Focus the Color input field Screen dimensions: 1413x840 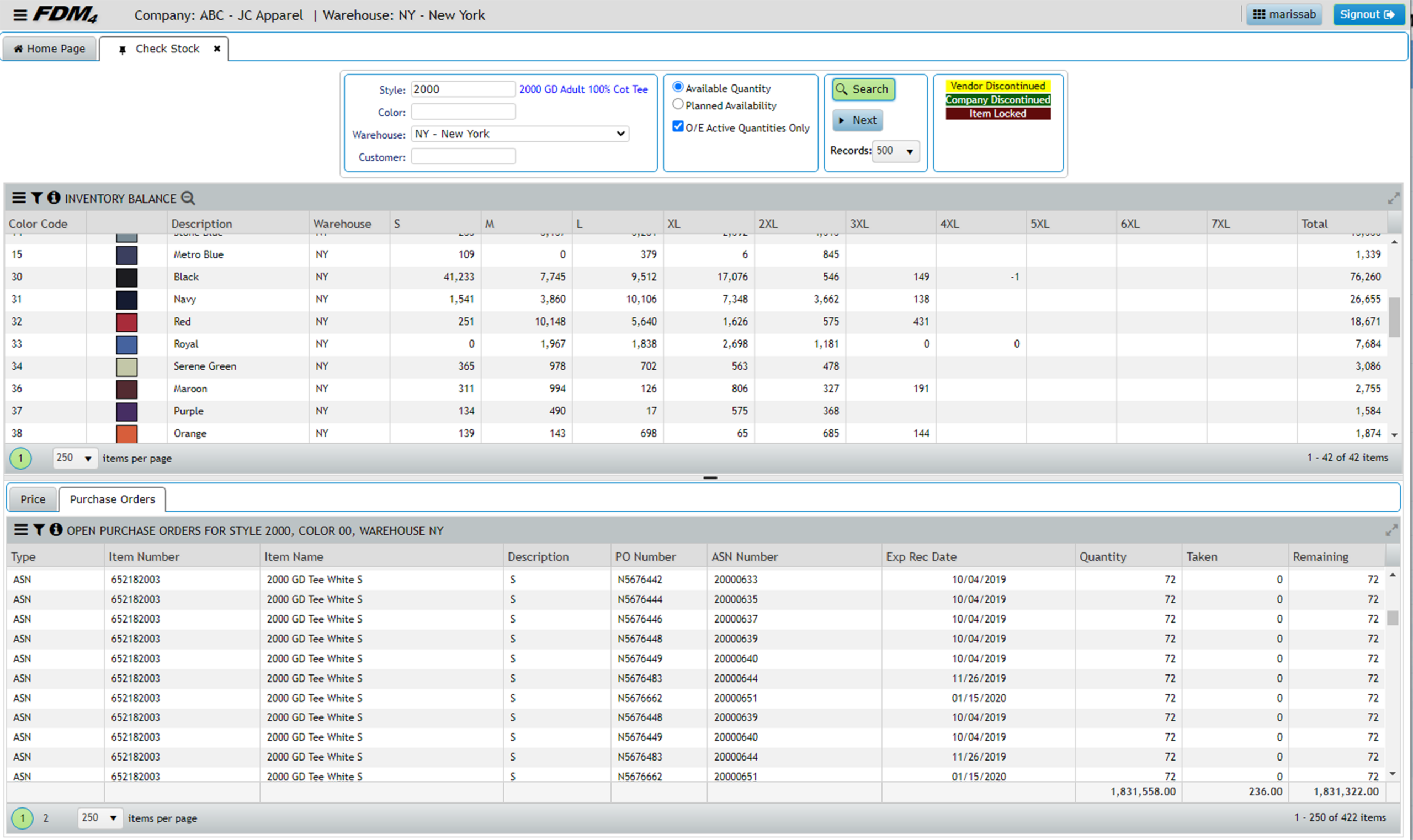(463, 111)
